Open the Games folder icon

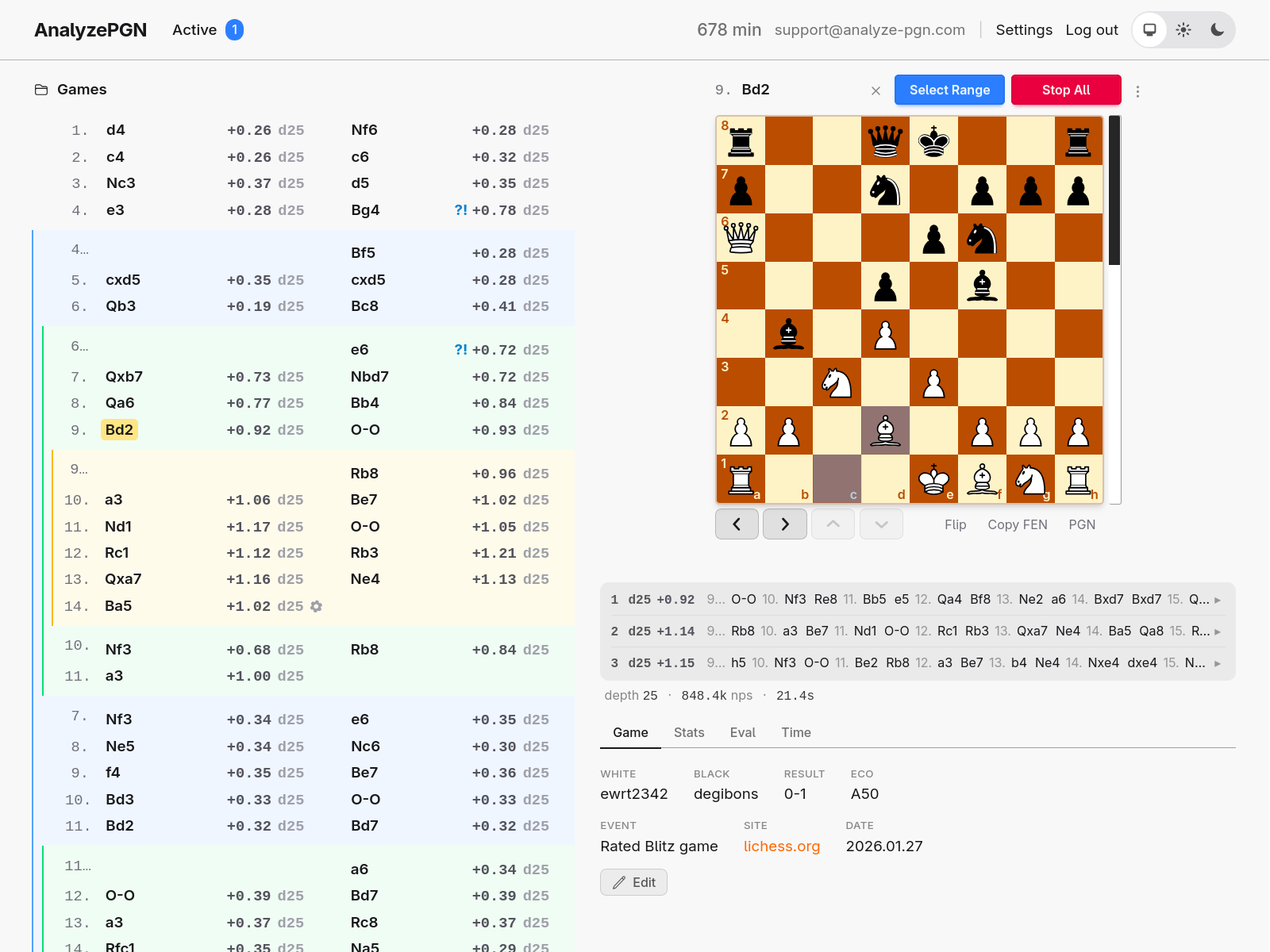[x=41, y=90]
